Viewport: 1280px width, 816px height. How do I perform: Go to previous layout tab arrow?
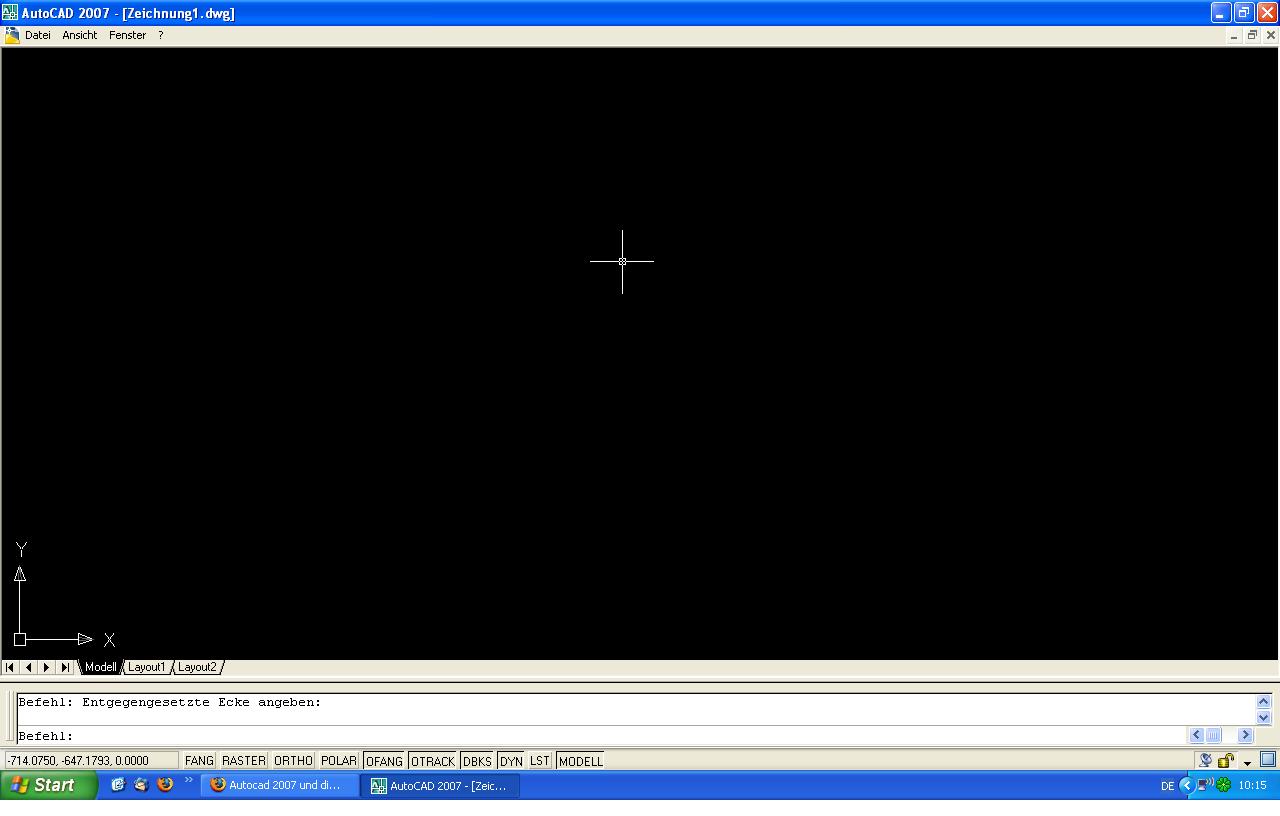28,667
